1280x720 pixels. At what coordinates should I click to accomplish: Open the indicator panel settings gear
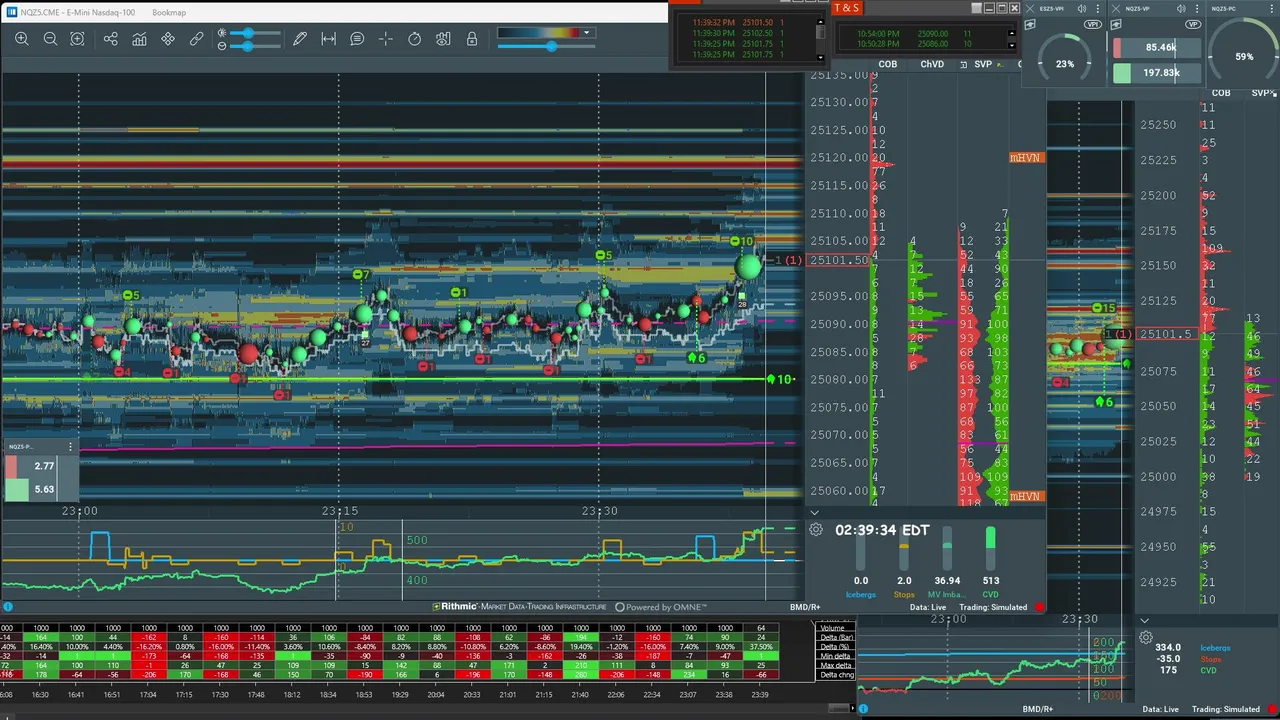click(816, 530)
